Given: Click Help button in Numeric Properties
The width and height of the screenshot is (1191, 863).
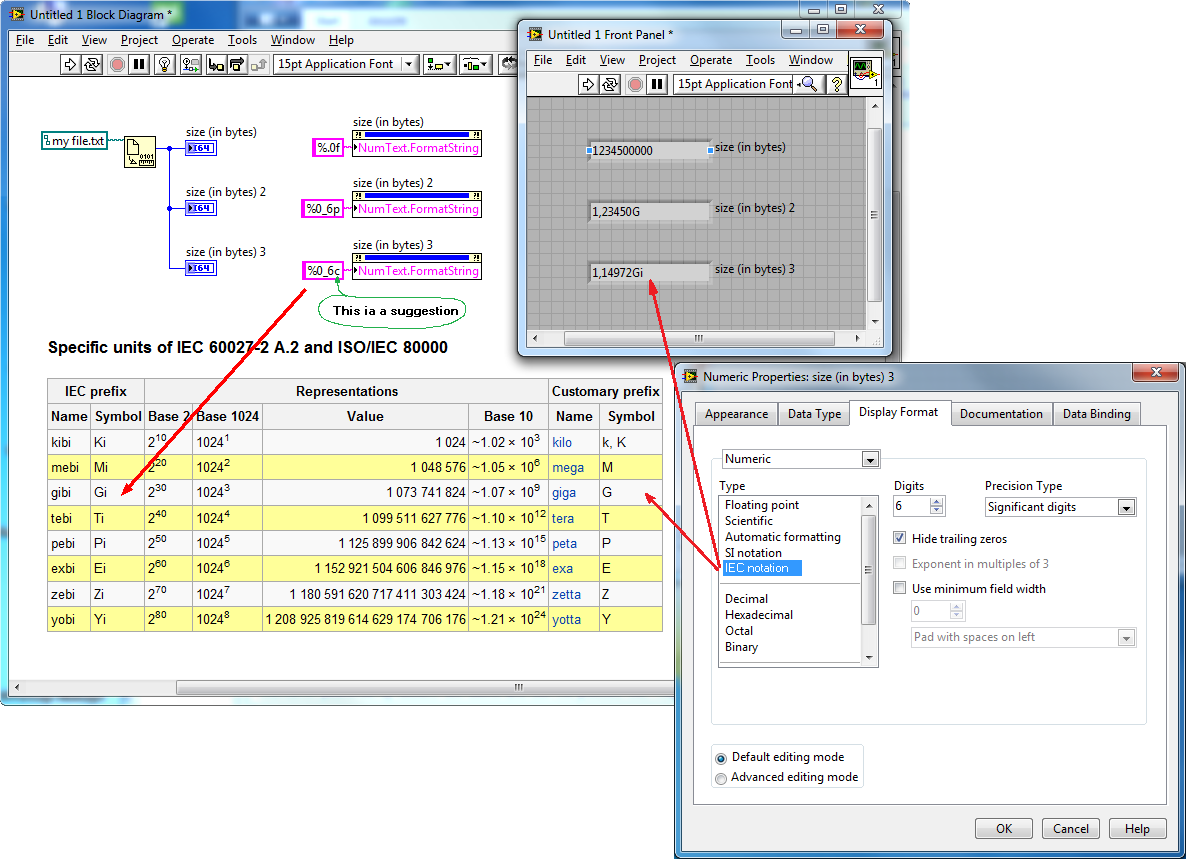Looking at the screenshot, I should (x=1137, y=829).
